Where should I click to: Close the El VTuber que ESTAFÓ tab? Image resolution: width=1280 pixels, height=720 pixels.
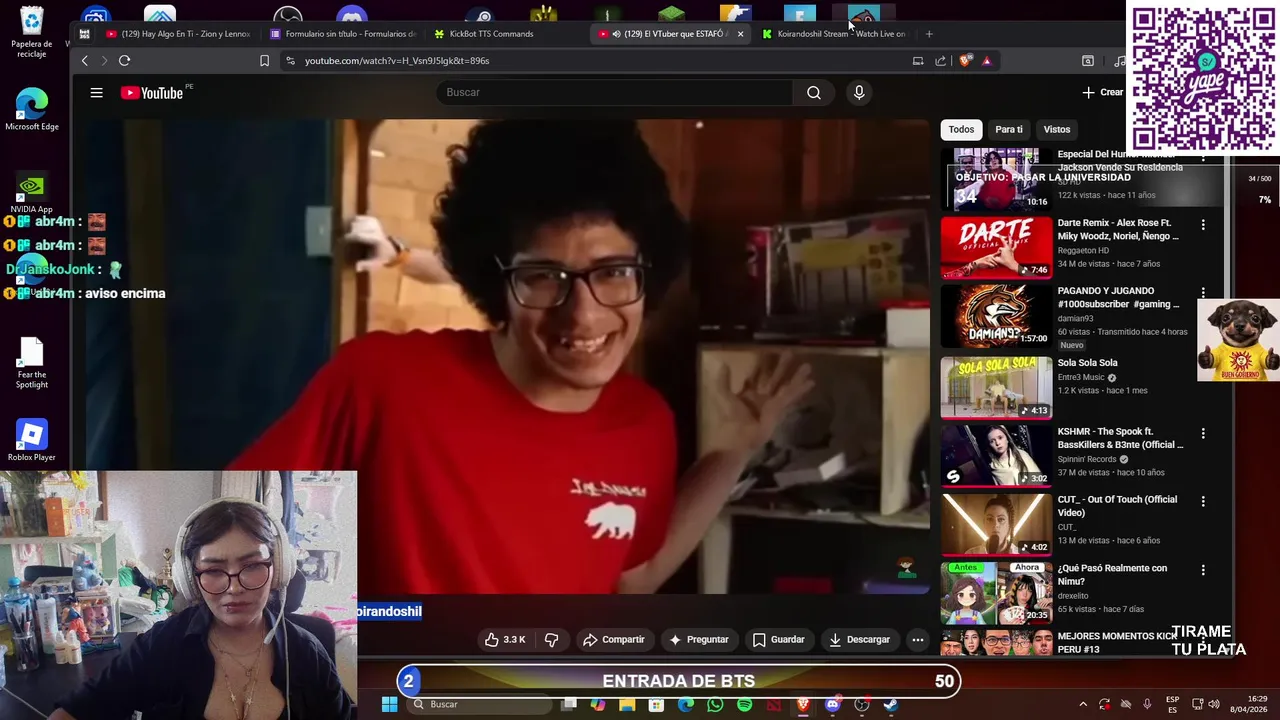coord(740,34)
